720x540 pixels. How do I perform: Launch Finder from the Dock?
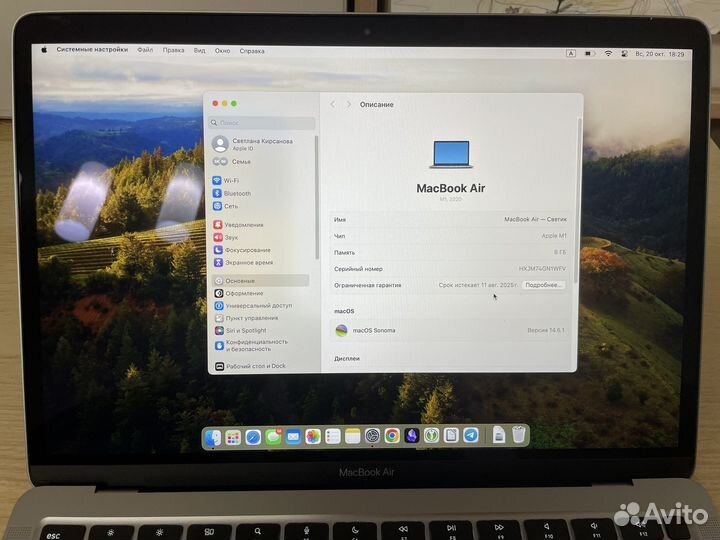pos(213,437)
